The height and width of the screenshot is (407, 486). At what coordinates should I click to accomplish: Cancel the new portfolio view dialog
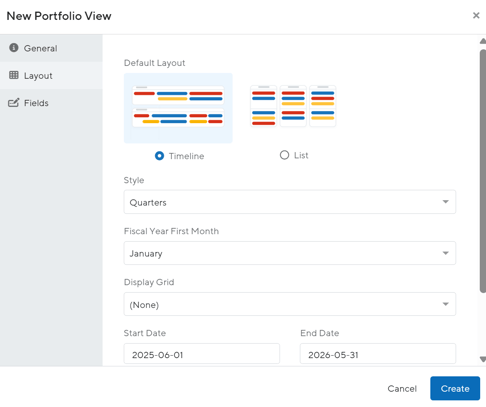coord(402,388)
